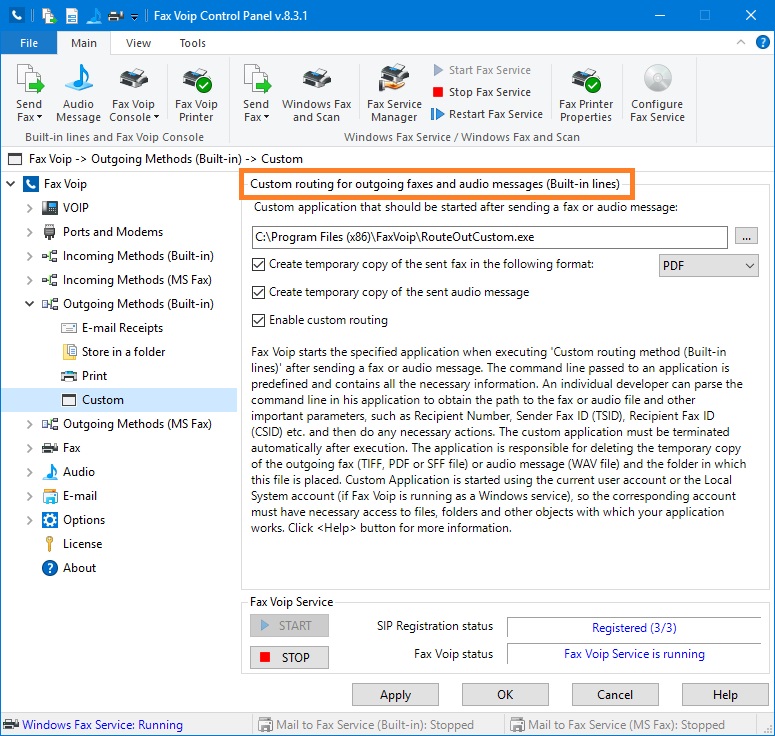Launch Windows Fax and Scan
The width and height of the screenshot is (775, 736).
[316, 92]
